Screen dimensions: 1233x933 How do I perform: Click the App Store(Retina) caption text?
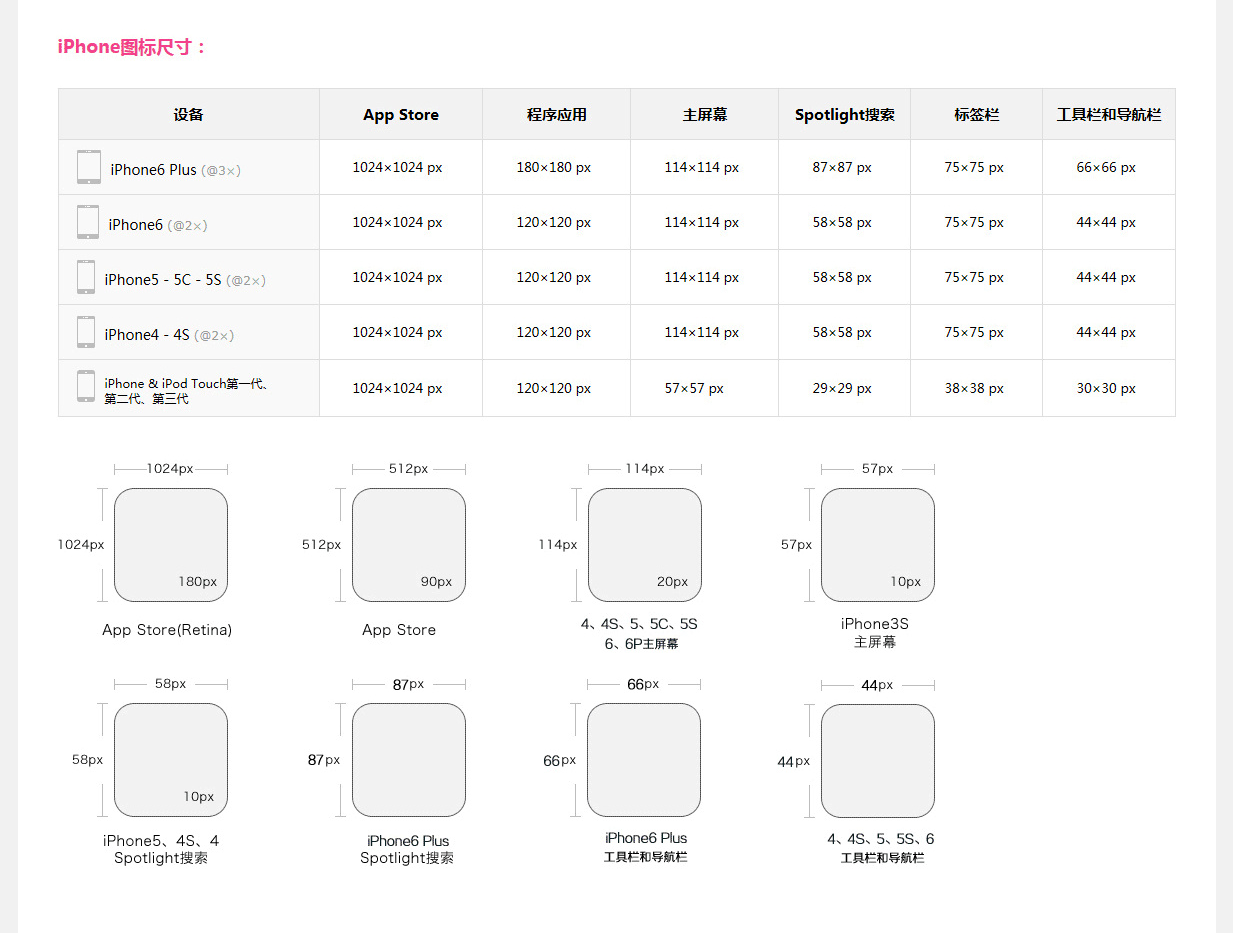pyautogui.click(x=167, y=630)
